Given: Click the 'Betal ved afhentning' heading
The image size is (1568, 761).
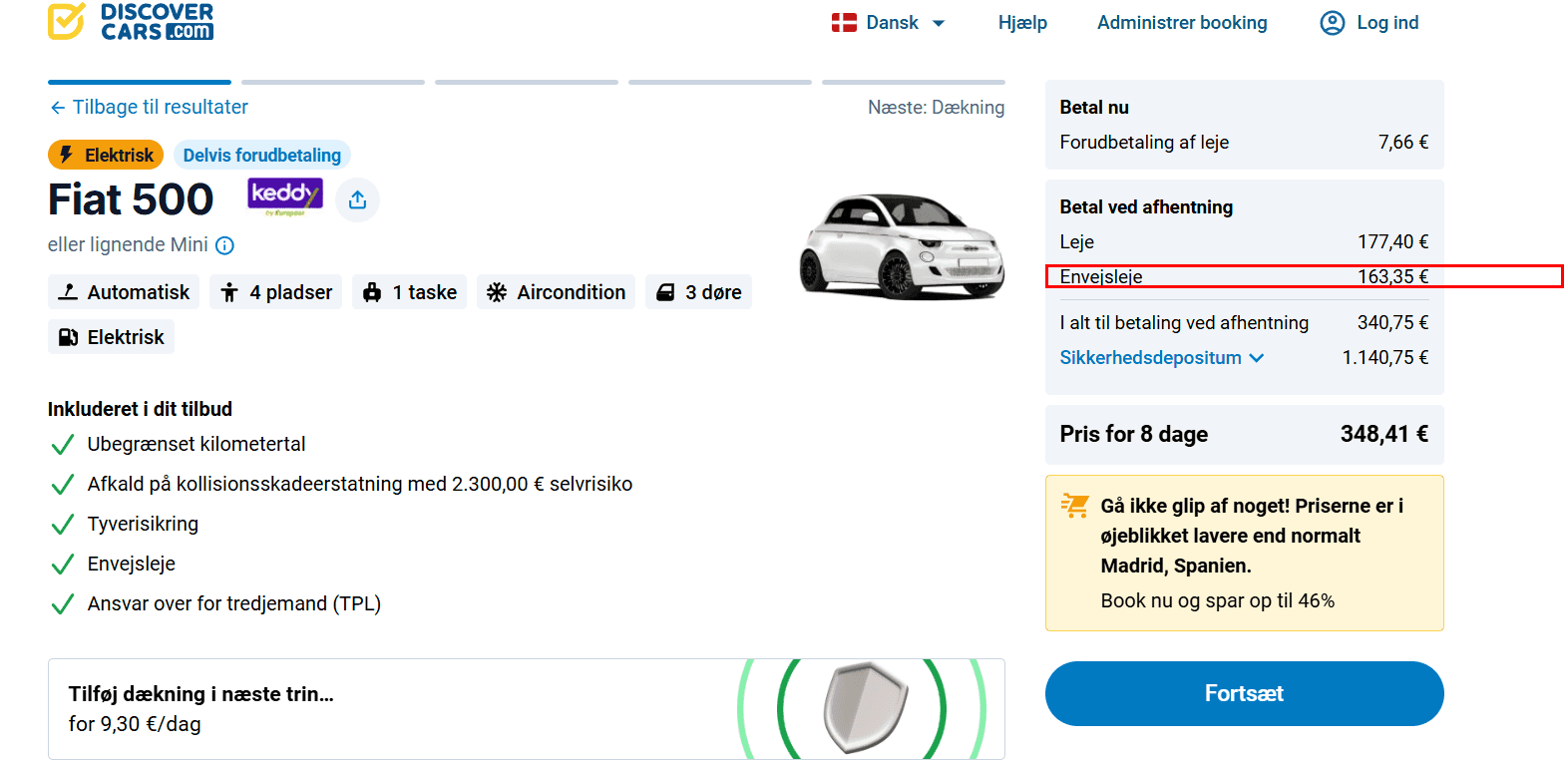Looking at the screenshot, I should (1146, 206).
